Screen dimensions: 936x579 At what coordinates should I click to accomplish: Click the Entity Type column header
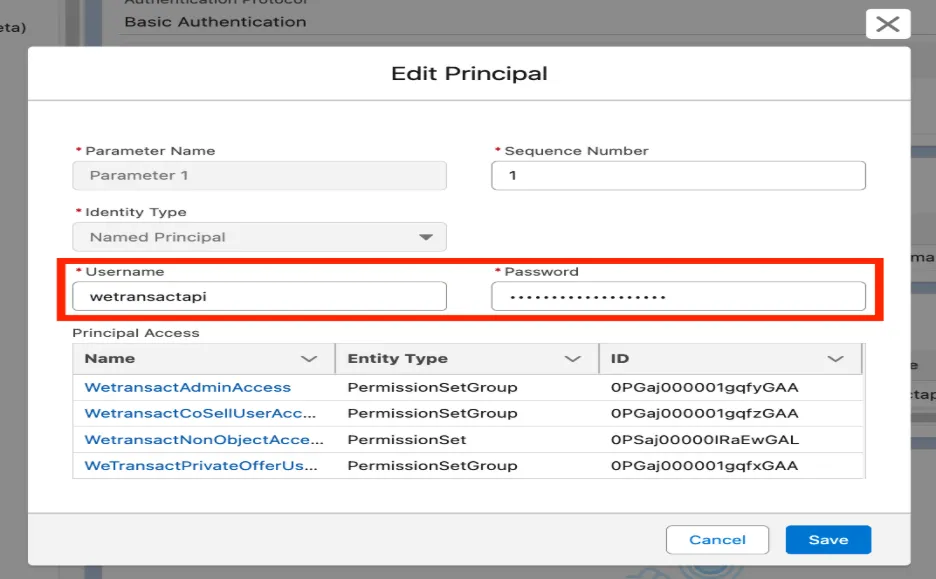pyautogui.click(x=467, y=359)
